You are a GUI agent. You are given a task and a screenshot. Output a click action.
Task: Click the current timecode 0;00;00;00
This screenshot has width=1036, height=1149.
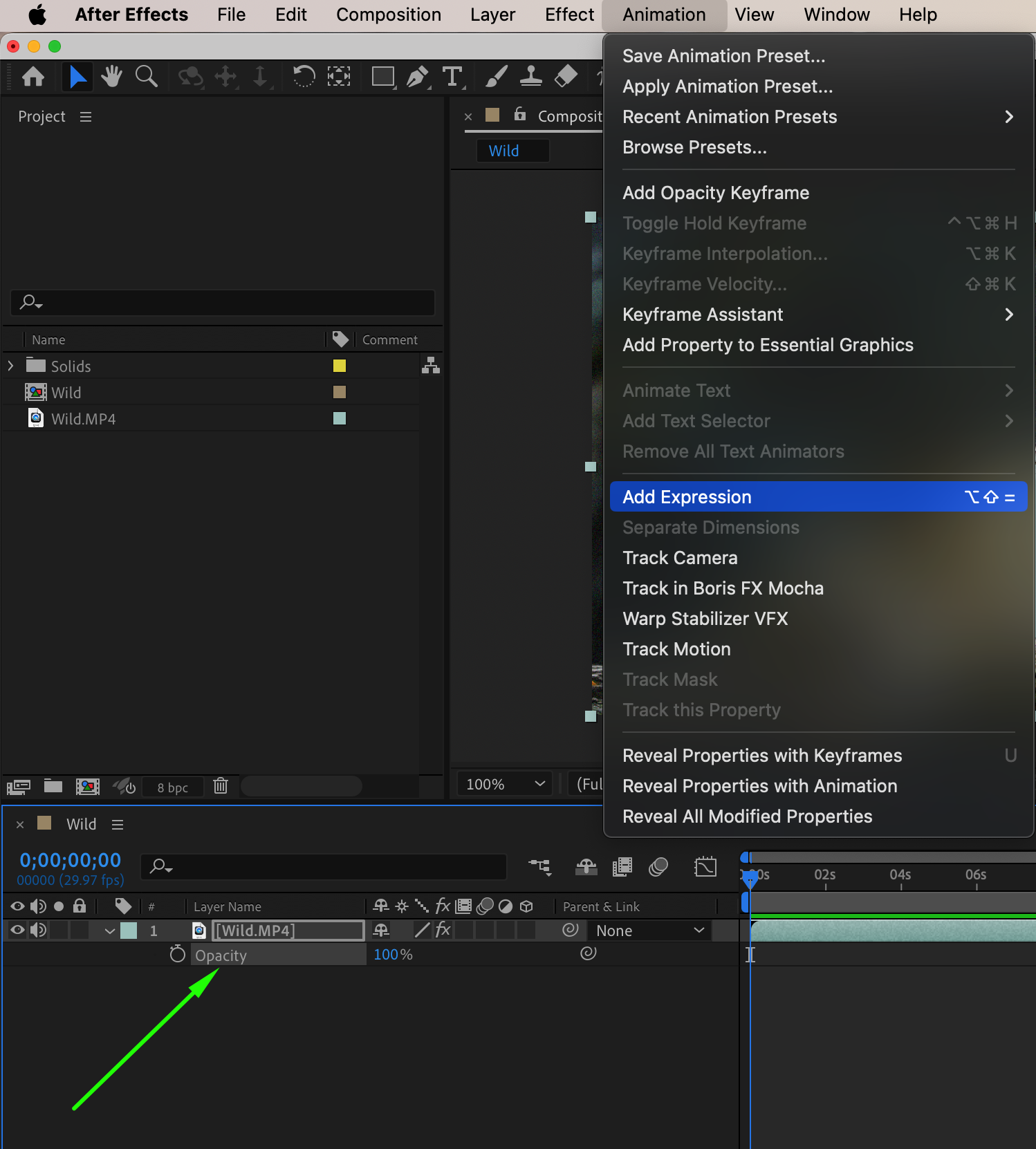click(71, 860)
